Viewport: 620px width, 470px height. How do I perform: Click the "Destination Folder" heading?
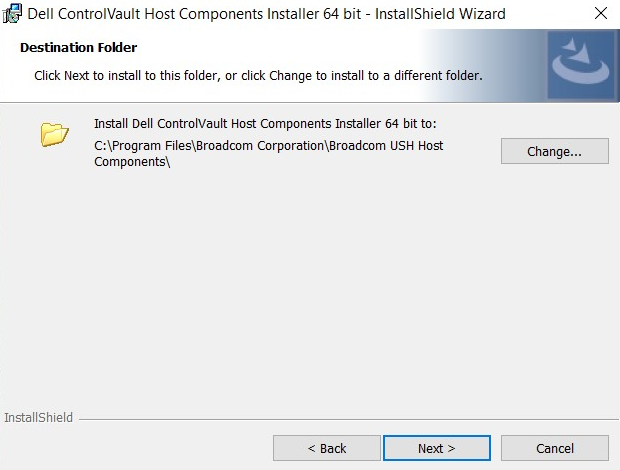[79, 47]
